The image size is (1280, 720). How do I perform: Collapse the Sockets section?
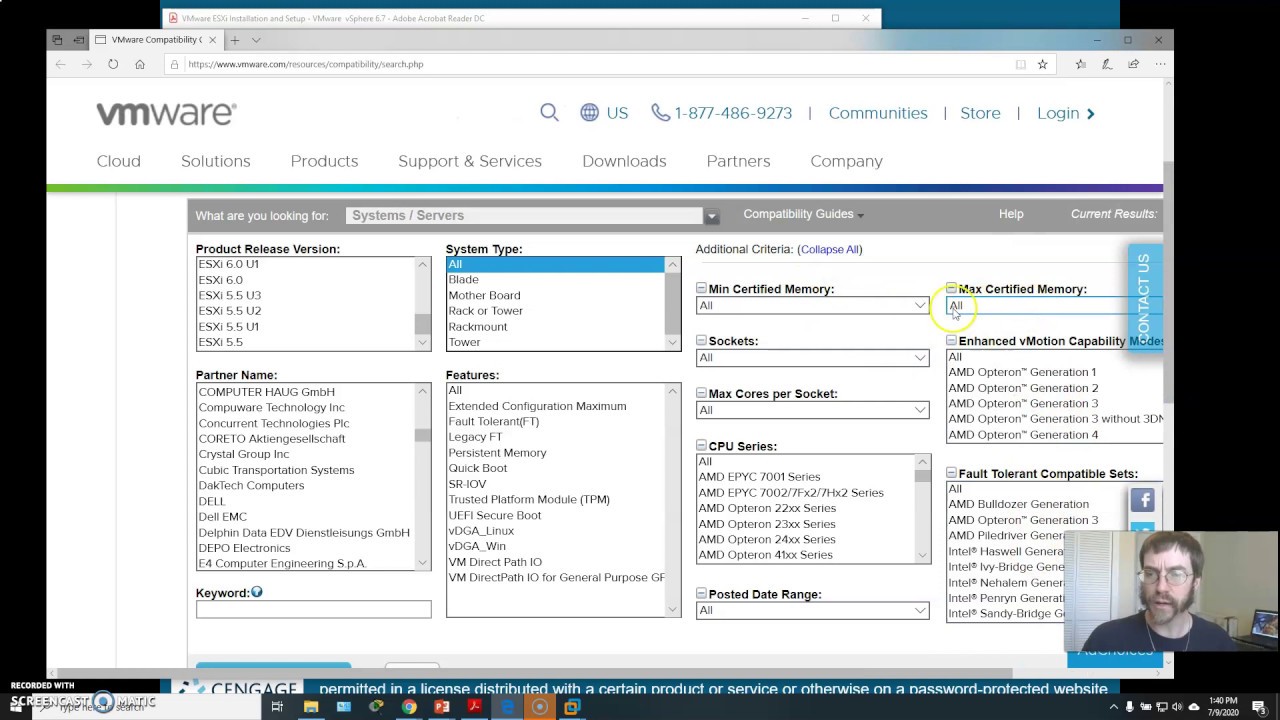click(701, 341)
